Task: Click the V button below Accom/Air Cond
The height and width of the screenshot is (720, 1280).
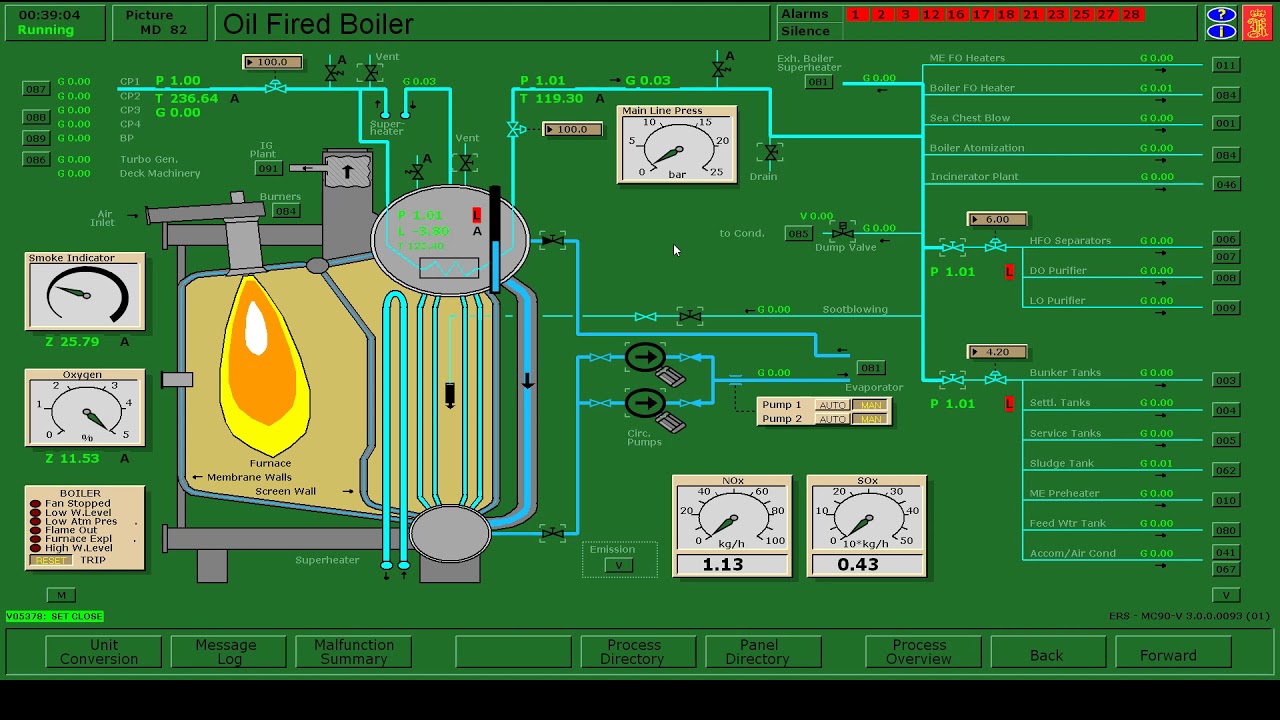Action: (1226, 595)
